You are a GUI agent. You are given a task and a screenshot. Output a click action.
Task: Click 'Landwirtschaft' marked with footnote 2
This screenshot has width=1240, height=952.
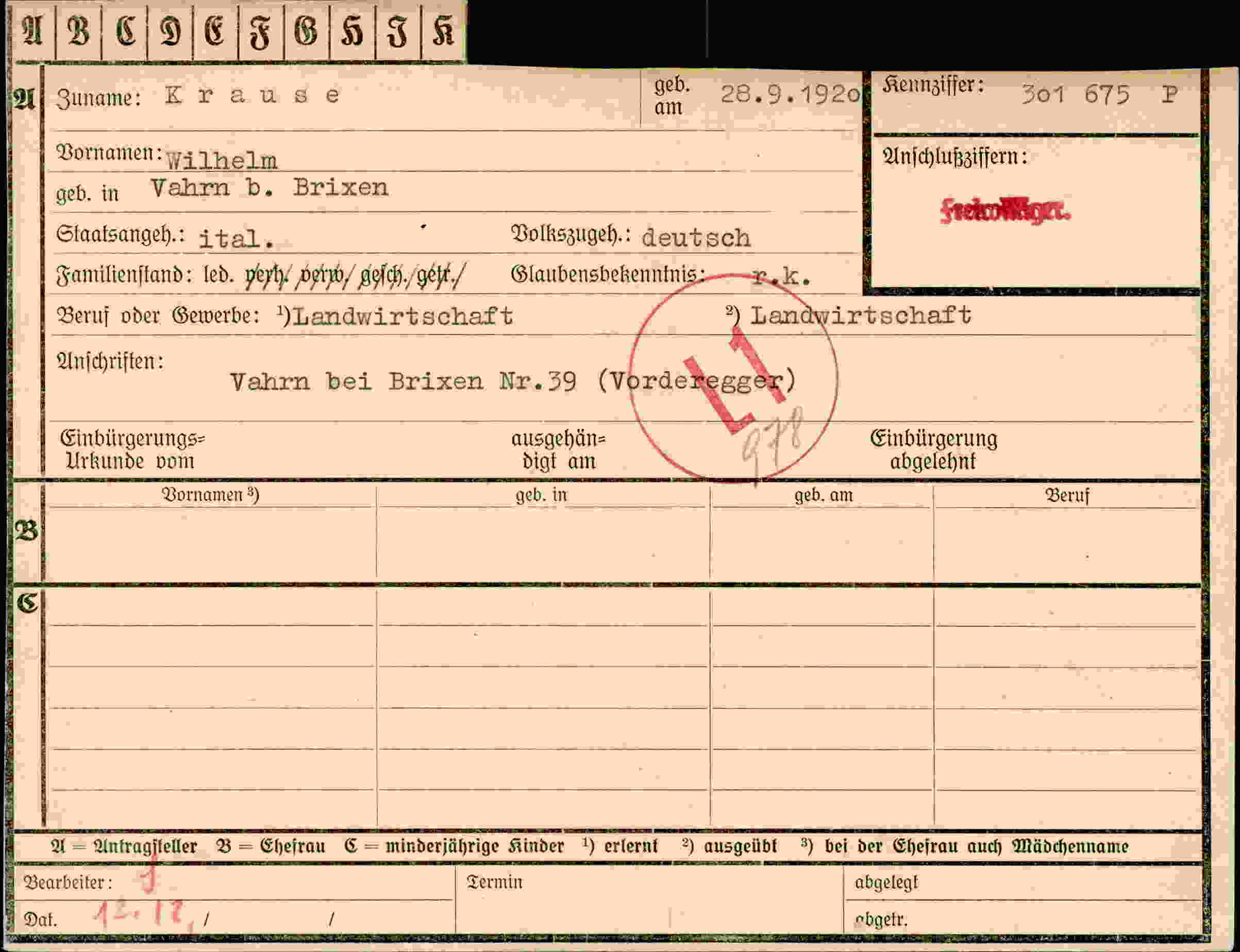861,315
